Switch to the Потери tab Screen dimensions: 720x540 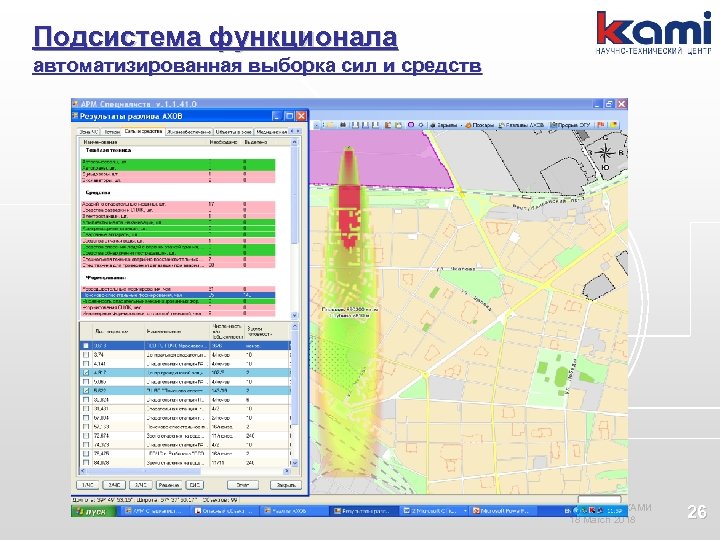click(x=112, y=132)
